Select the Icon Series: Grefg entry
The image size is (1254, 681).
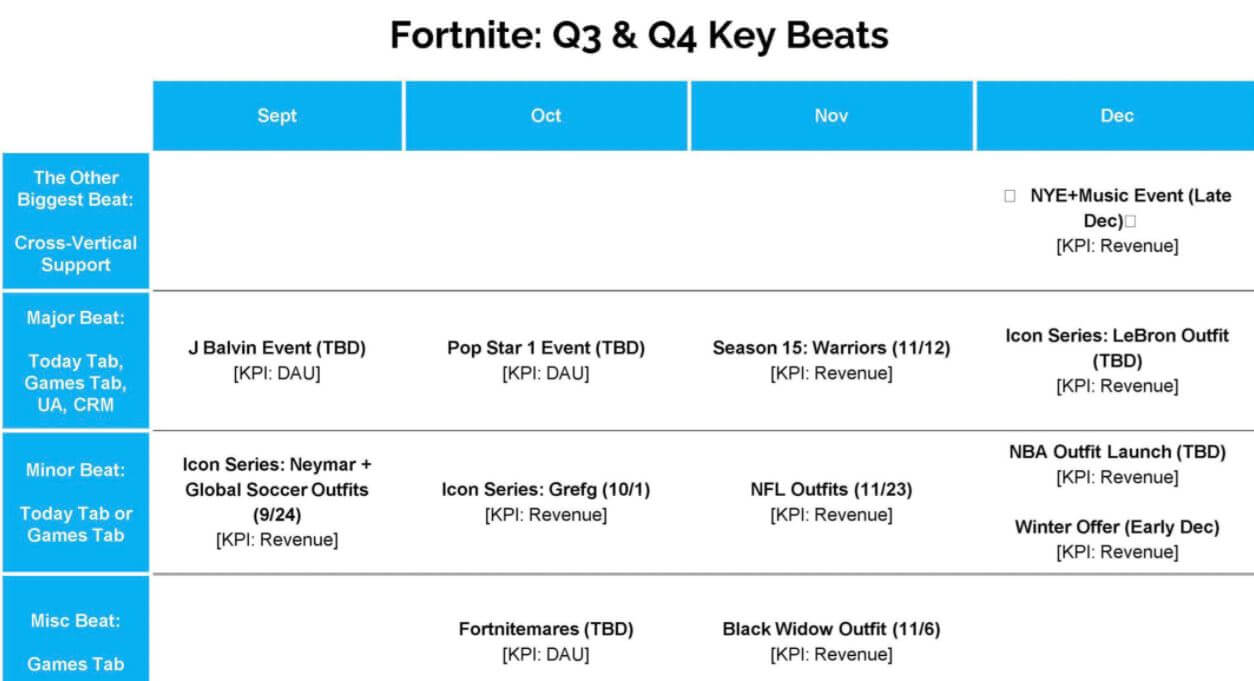pos(546,491)
